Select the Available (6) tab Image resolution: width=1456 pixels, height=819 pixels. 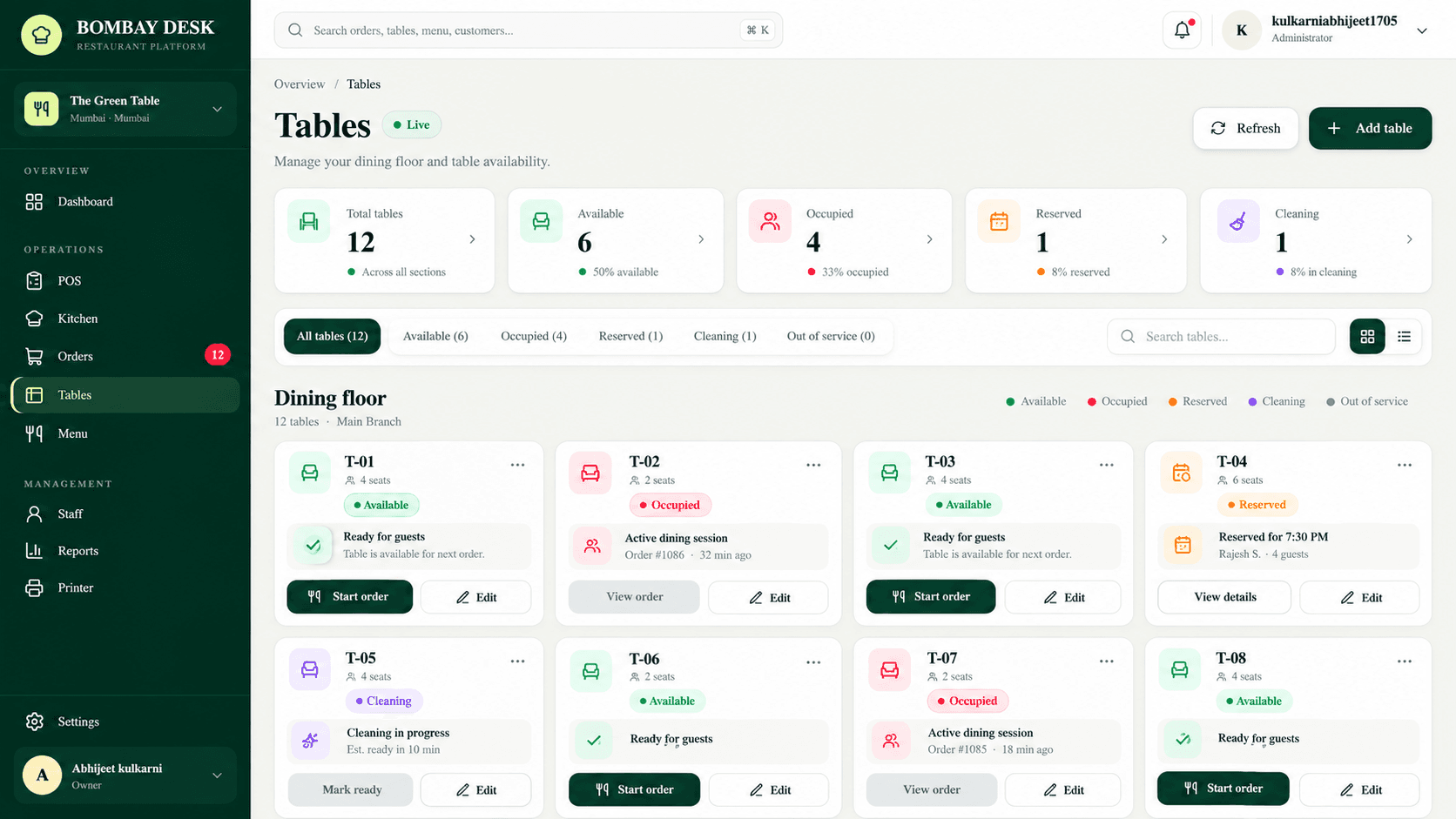[435, 336]
